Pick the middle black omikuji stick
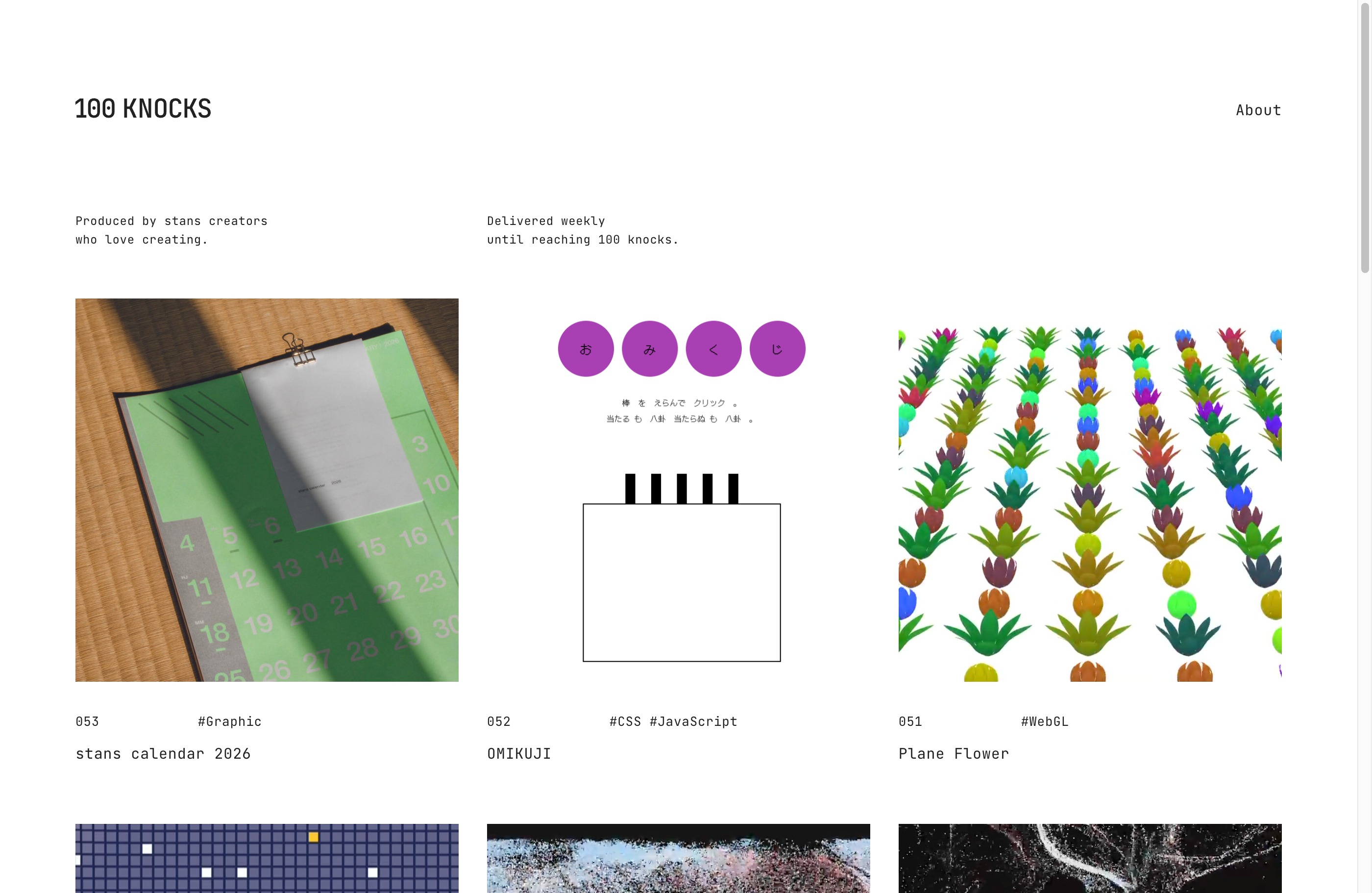Image resolution: width=1372 pixels, height=893 pixels. point(682,489)
